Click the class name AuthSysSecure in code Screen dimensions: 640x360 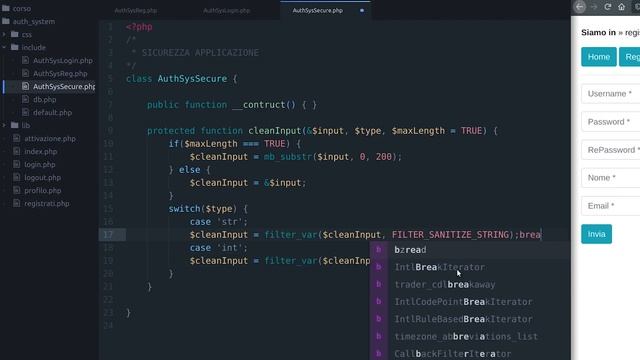192,79
